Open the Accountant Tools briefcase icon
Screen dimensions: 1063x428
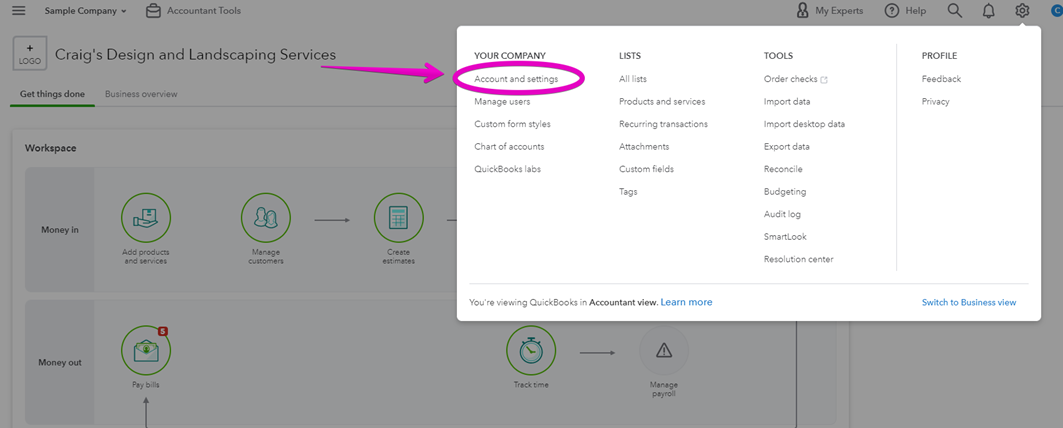tap(153, 11)
